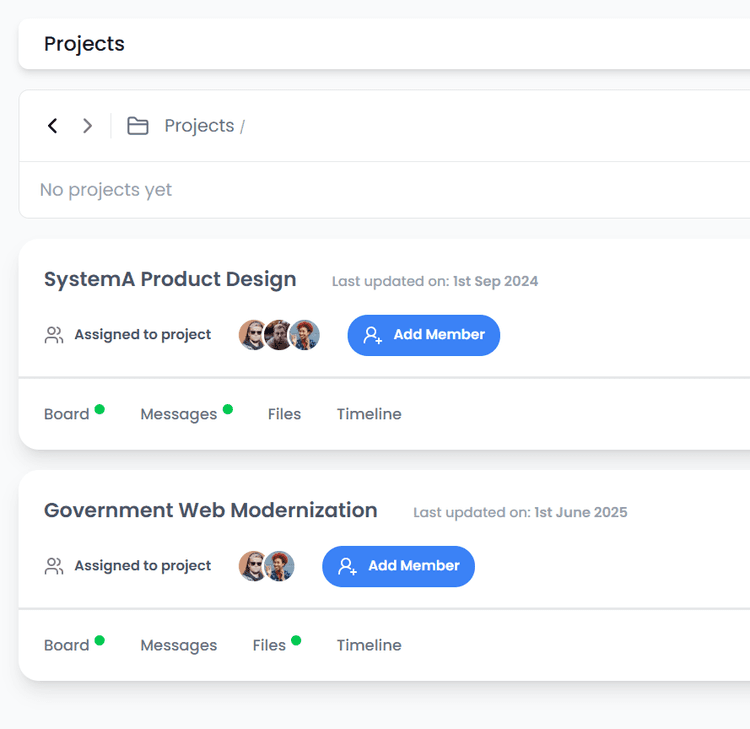Click the forward navigation arrow
This screenshot has height=729, width=750.
[x=88, y=126]
